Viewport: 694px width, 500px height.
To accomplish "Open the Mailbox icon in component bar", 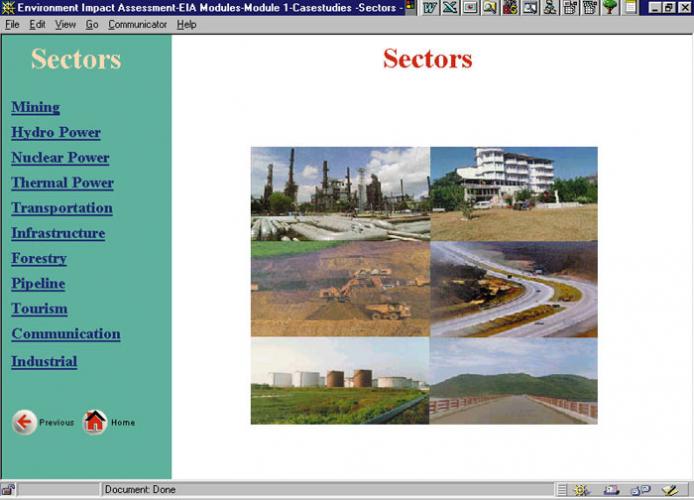I will click(x=611, y=490).
